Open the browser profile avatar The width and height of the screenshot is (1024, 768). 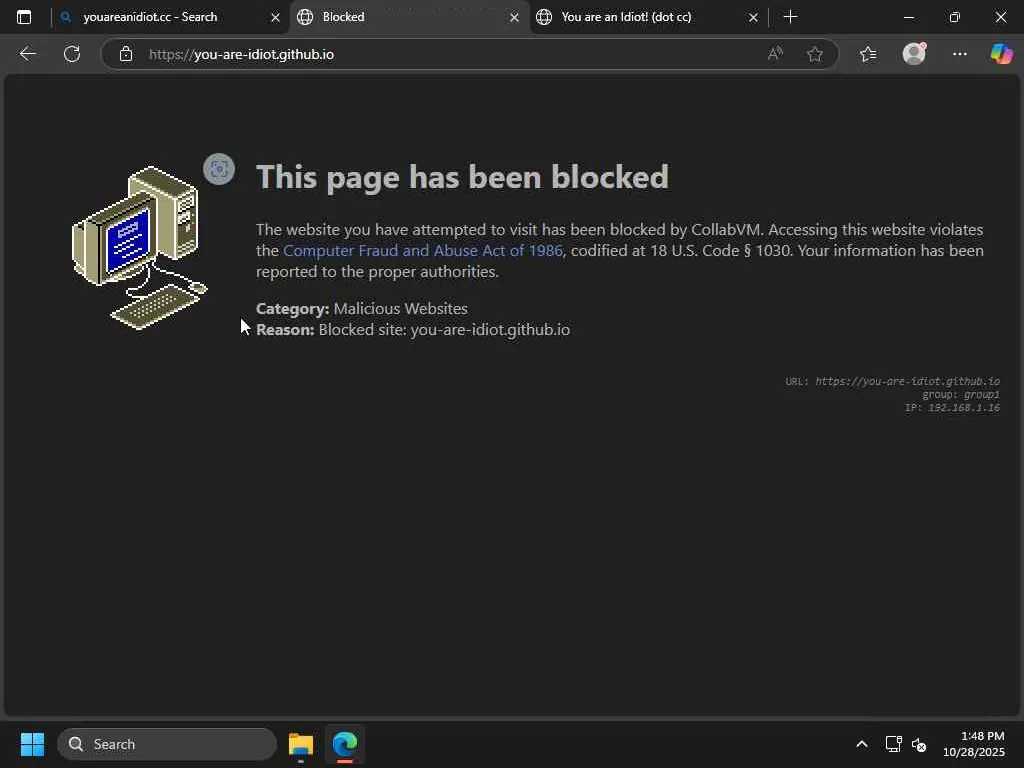pyautogui.click(x=914, y=54)
